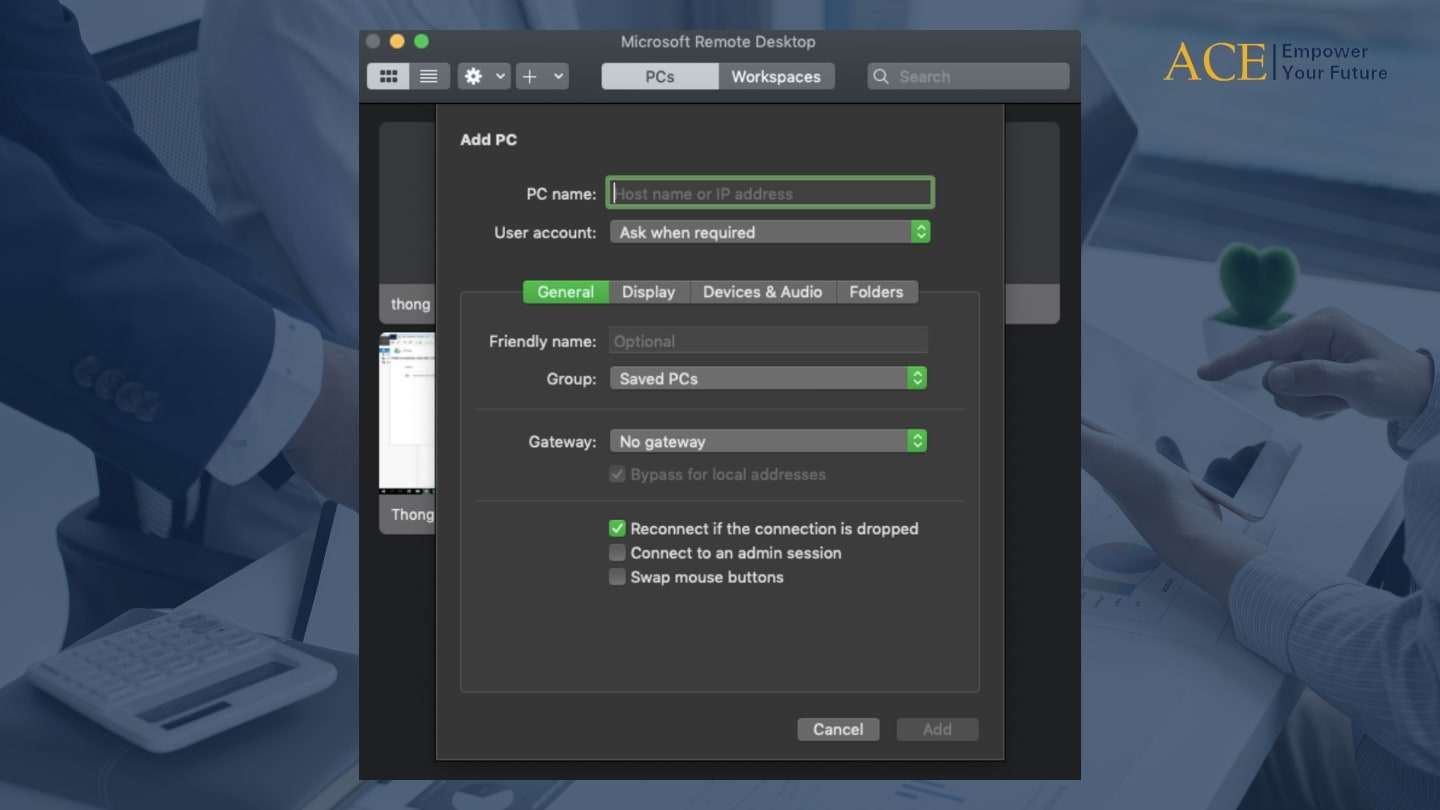Viewport: 1440px width, 810px height.
Task: Expand the gear menu dropdown arrow
Action: pyautogui.click(x=500, y=76)
